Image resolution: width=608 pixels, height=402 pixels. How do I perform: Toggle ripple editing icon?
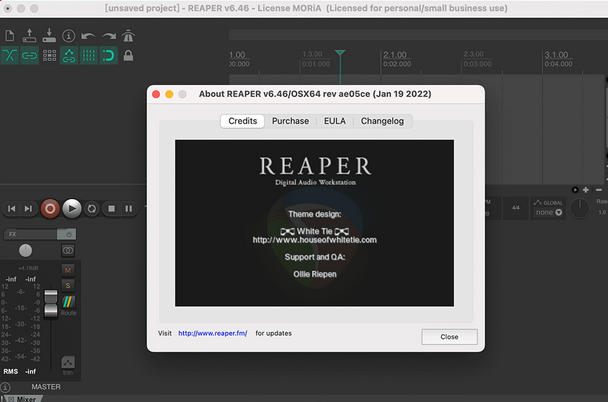[49, 55]
